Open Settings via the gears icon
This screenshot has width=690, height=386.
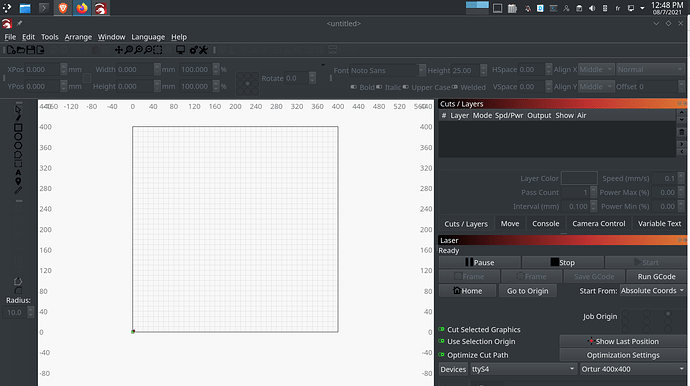193,50
